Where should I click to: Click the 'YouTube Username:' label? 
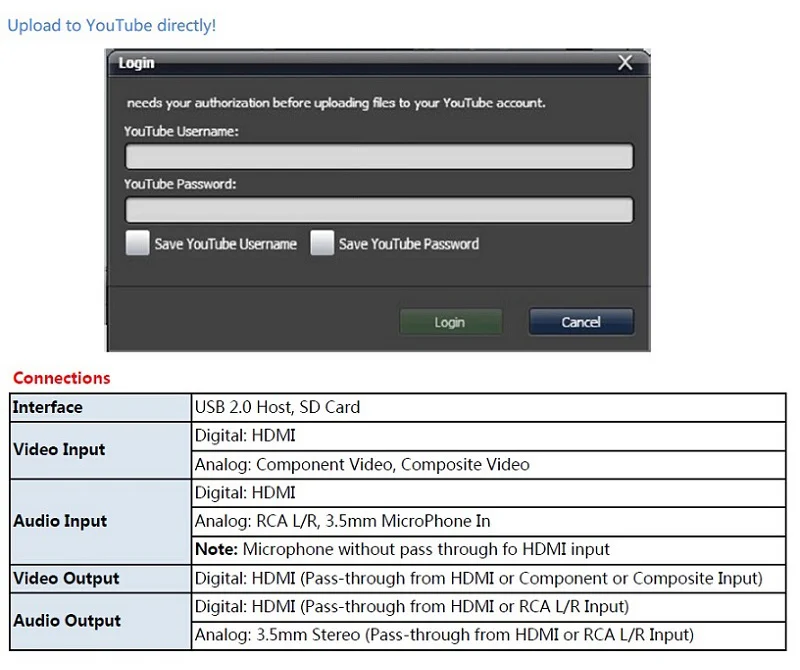point(181,132)
